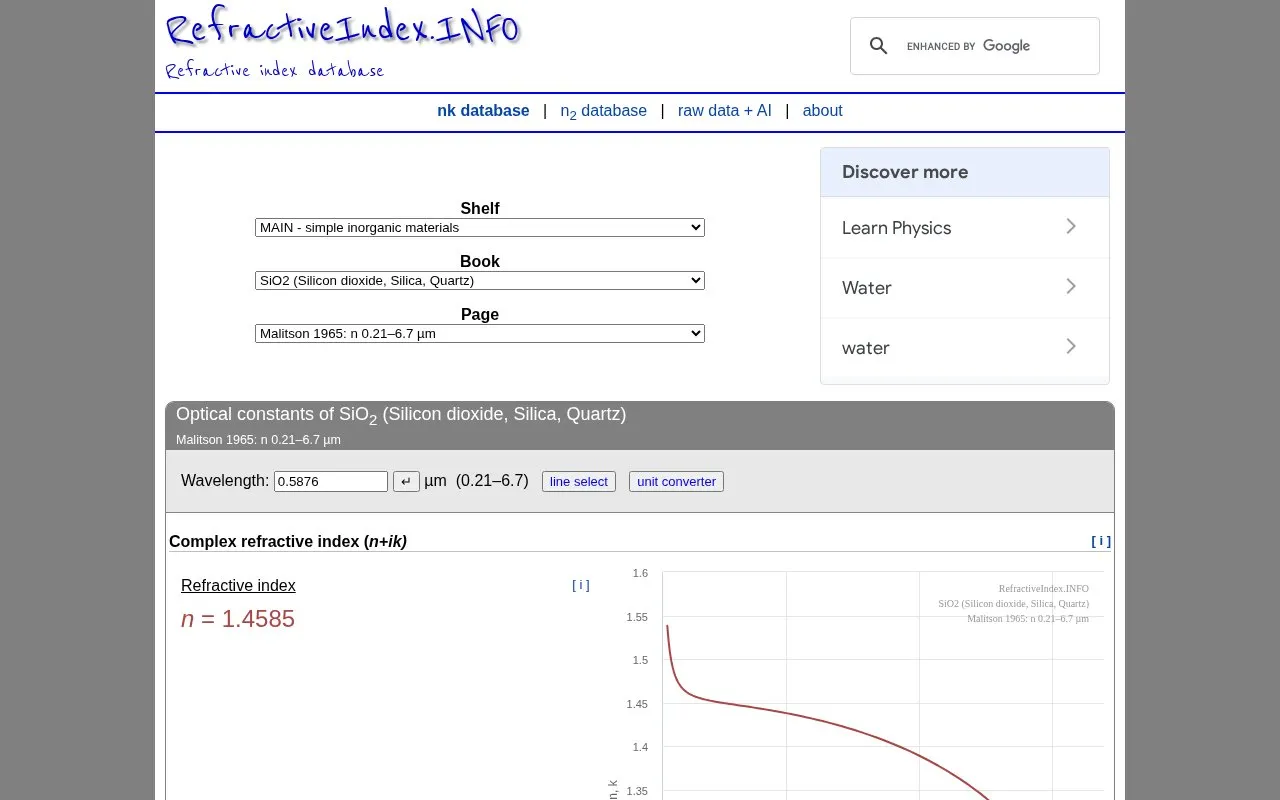
Task: Select the n = 1.4585 value
Action: pyautogui.click(x=238, y=619)
